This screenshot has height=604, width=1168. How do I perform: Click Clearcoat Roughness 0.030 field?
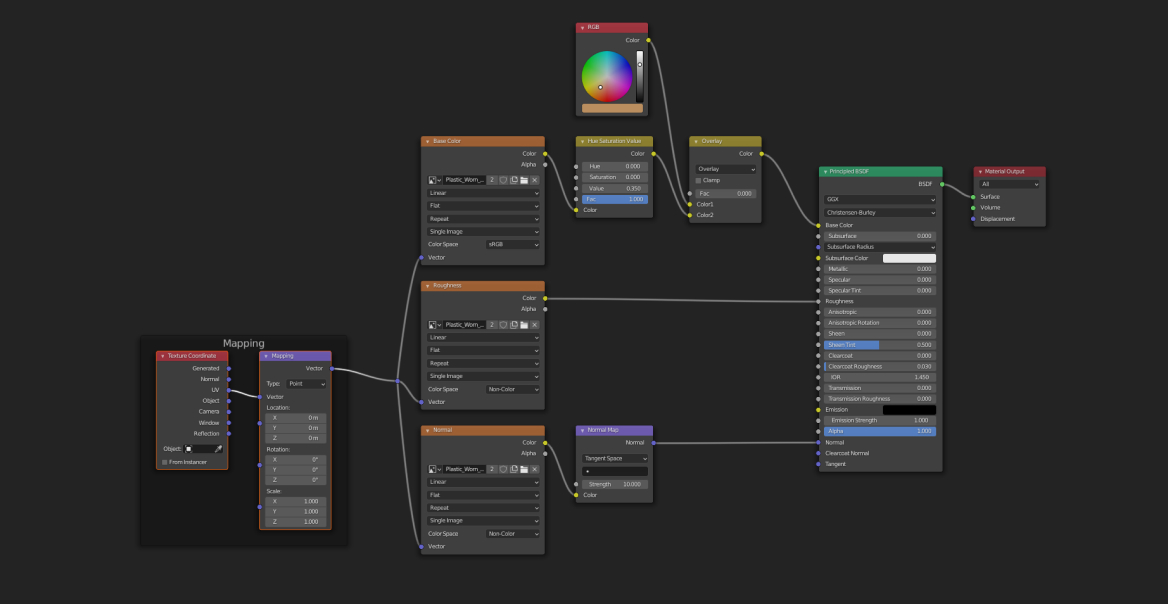(x=880, y=366)
